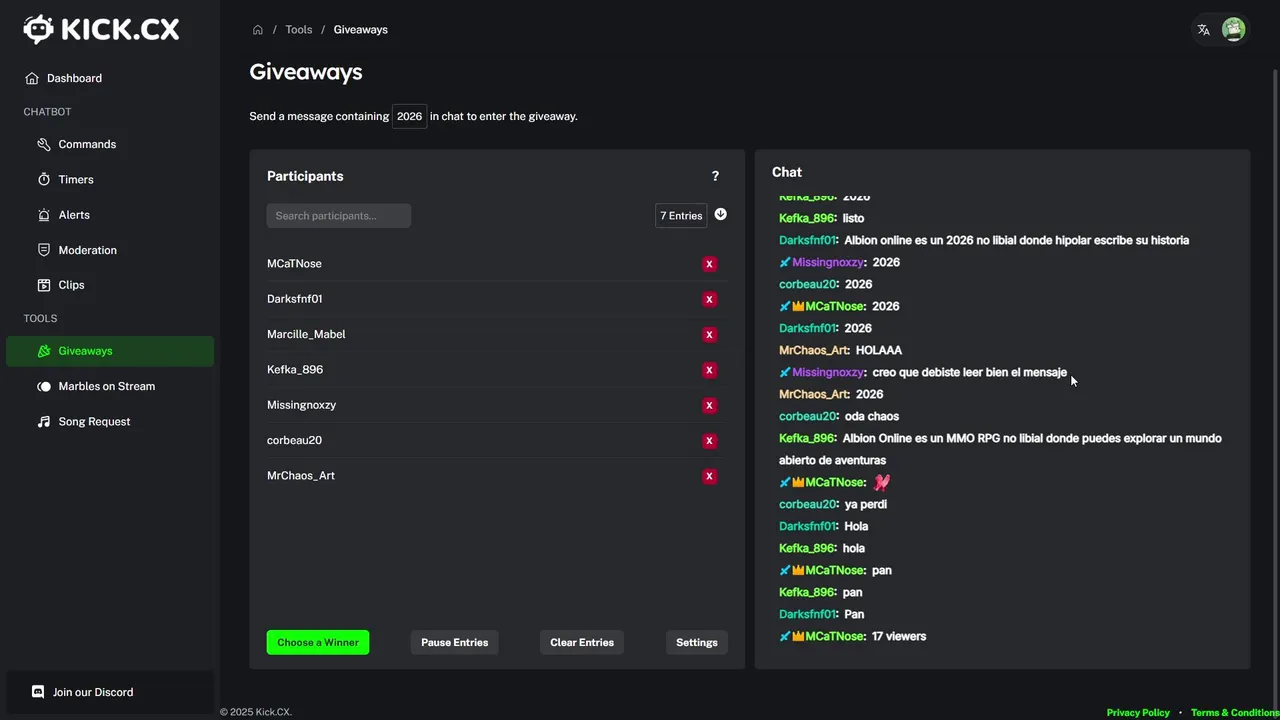This screenshot has width=1280, height=720.
Task: Click the help question mark icon
Action: coord(715,176)
